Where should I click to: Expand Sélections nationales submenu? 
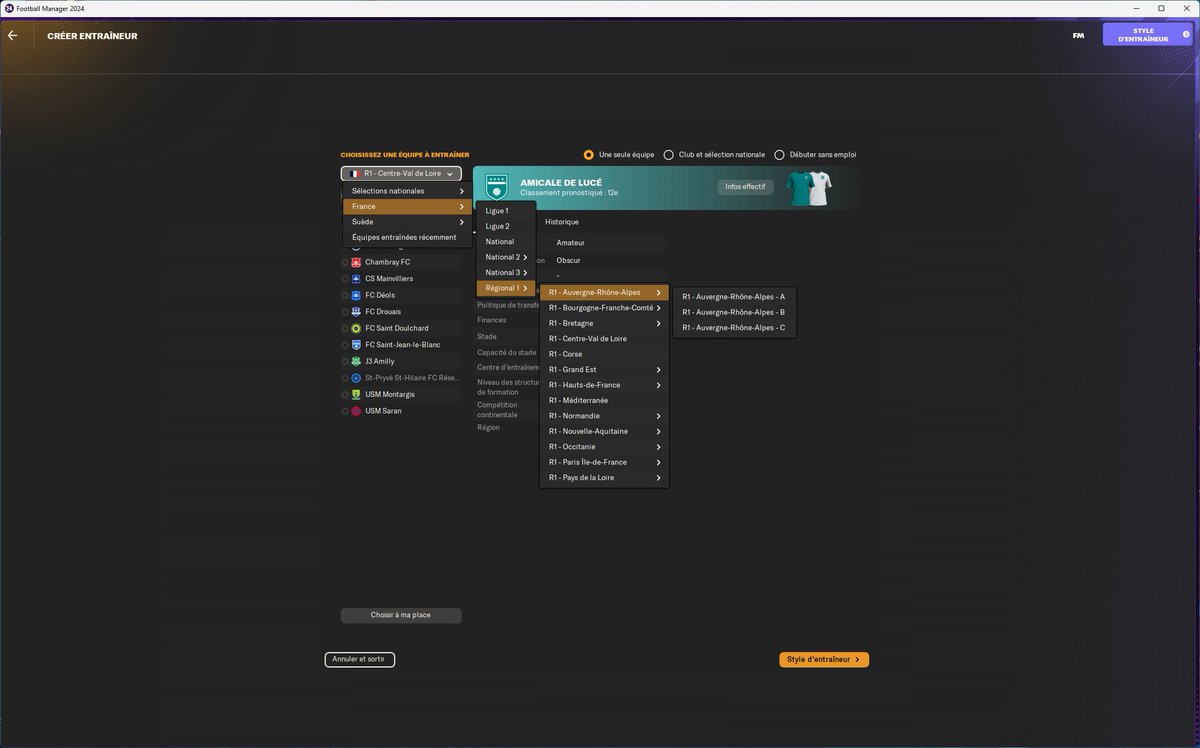(x=407, y=191)
